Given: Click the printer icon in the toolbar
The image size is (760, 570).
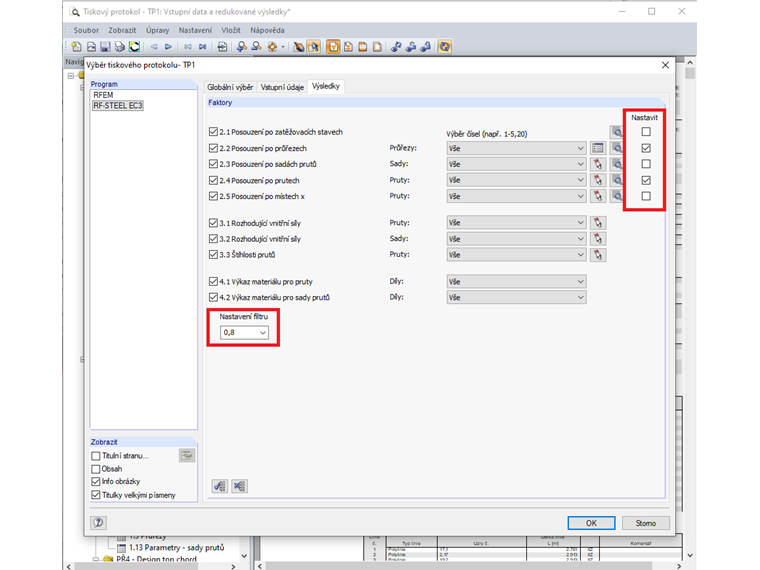Looking at the screenshot, I should tap(120, 47).
